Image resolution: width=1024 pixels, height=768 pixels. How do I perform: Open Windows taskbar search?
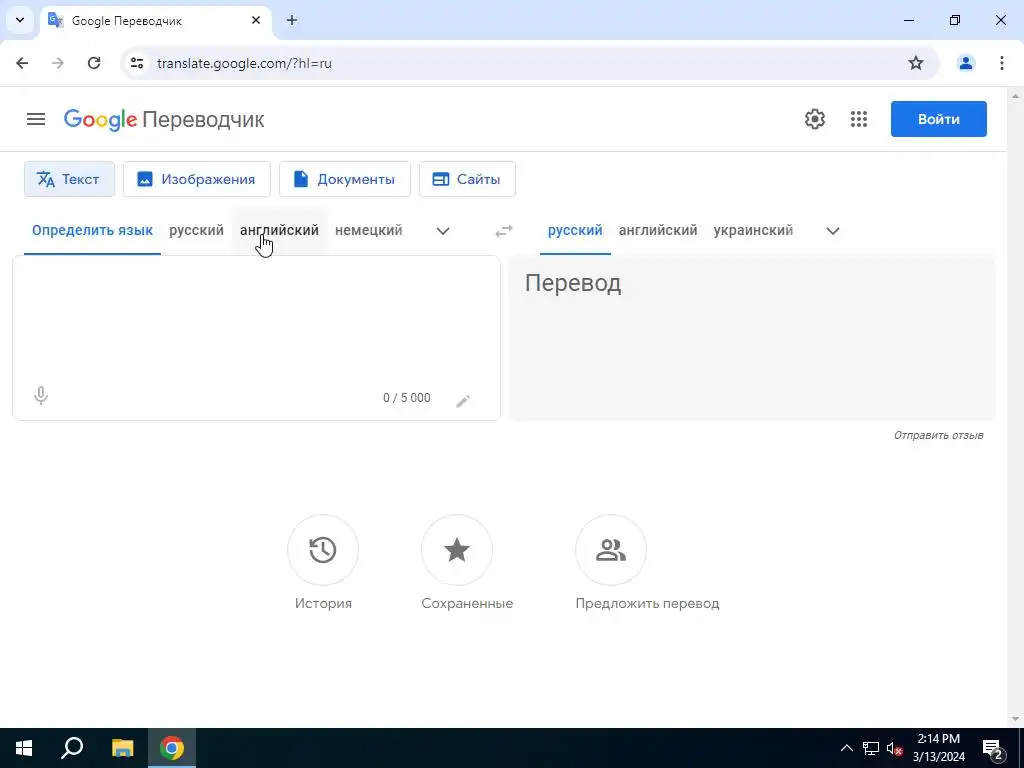tap(72, 748)
